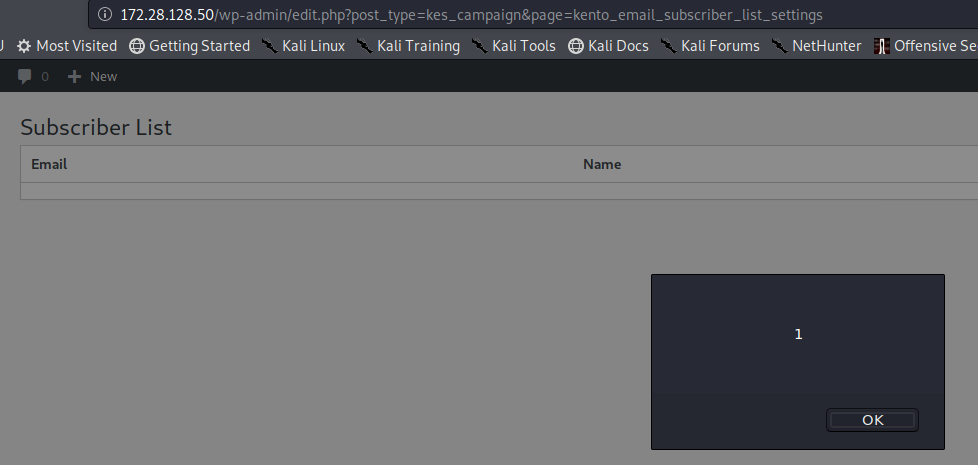Visit the Kali Forums bookmark
978x465 pixels.
point(710,46)
